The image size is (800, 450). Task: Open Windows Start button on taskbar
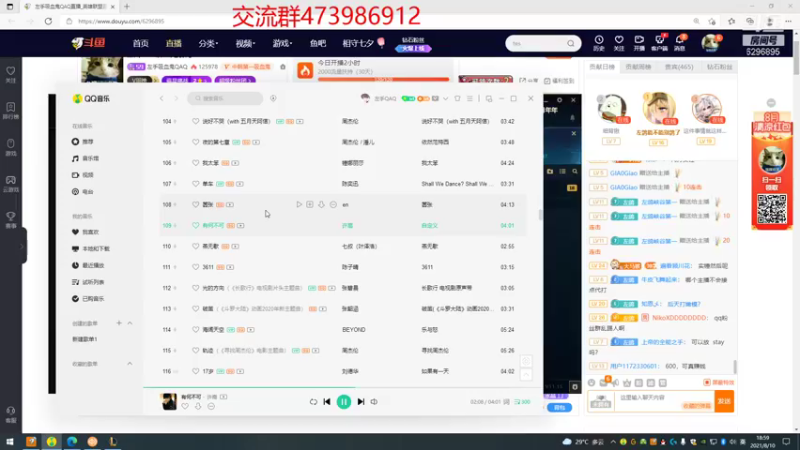[10, 442]
